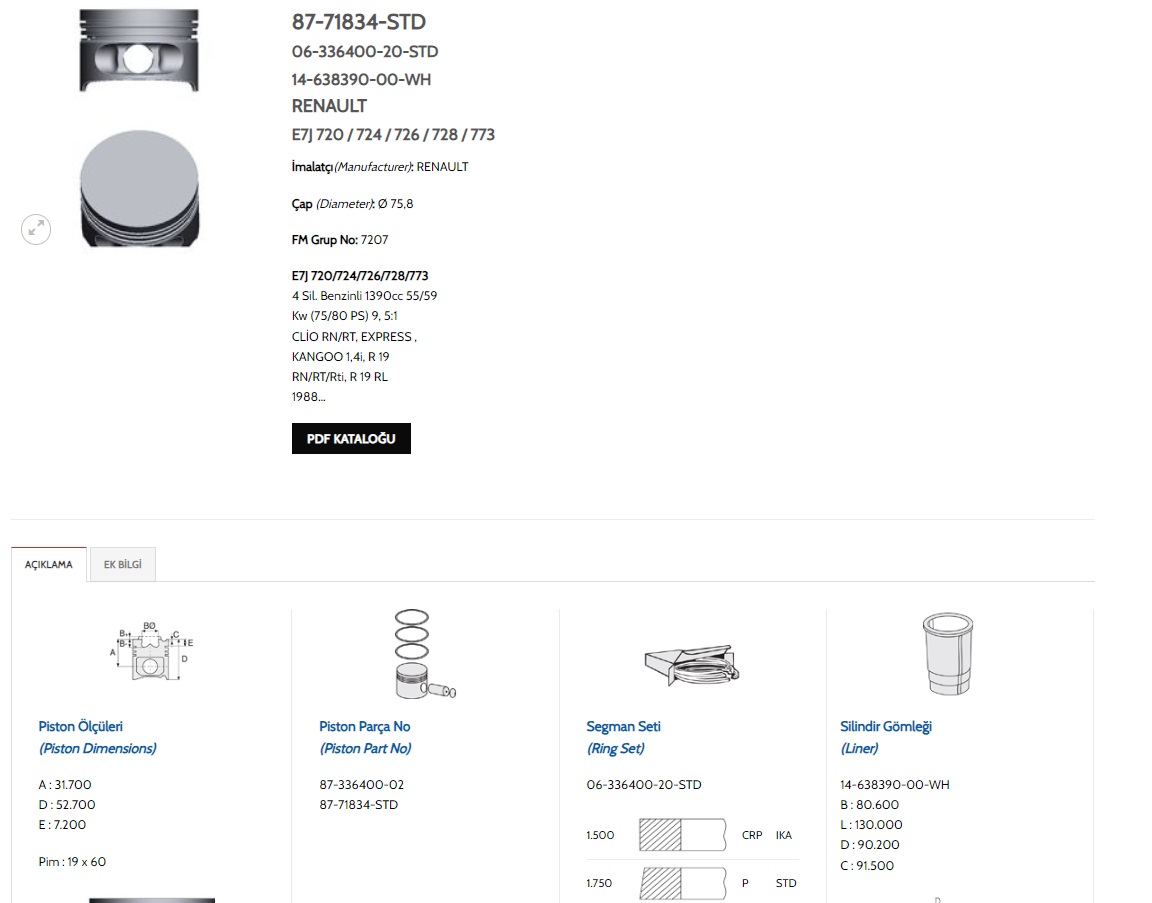1152x903 pixels.
Task: Click the image zoom expand icon
Action: pyautogui.click(x=36, y=230)
